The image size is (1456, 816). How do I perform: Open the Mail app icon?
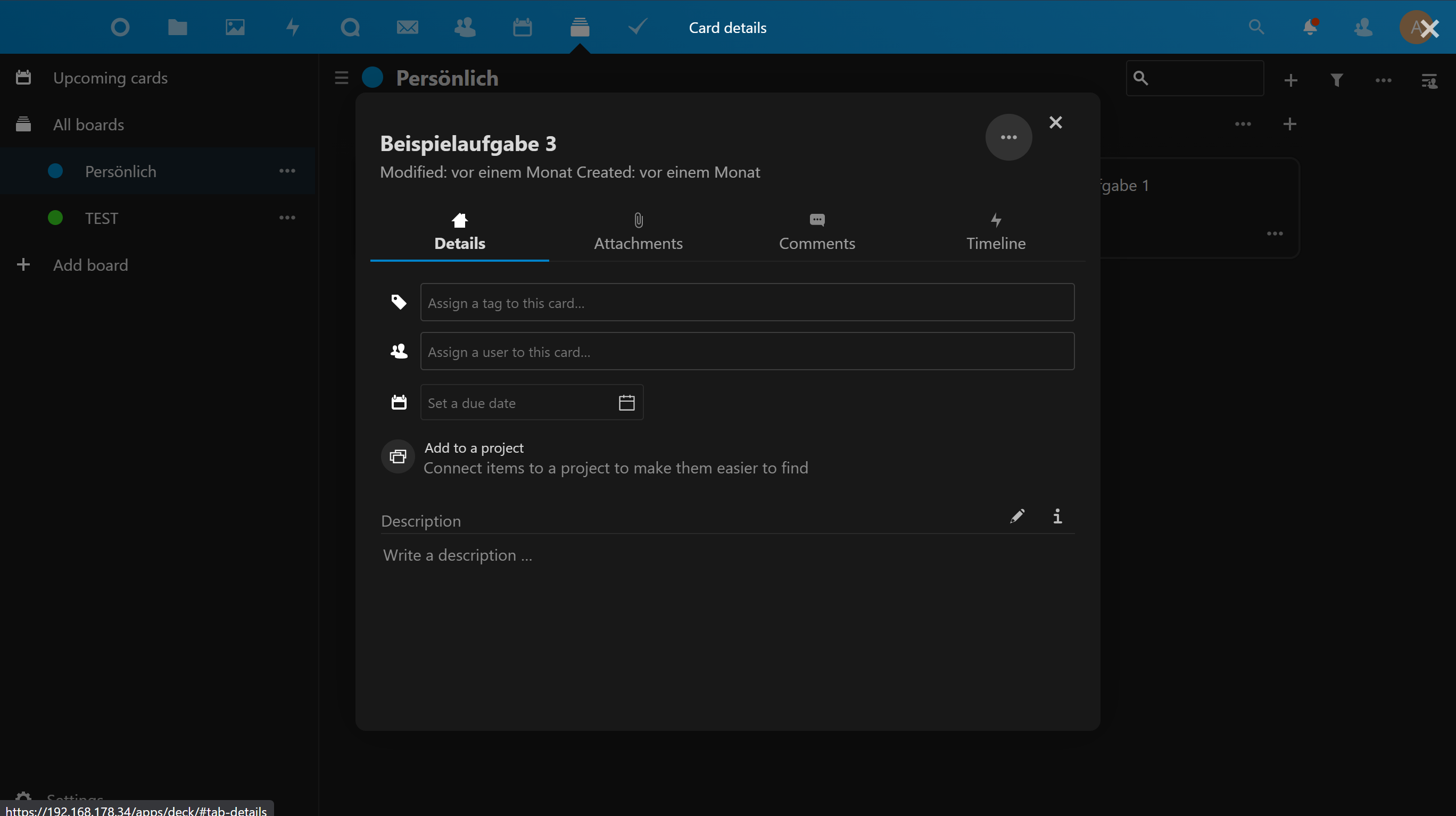tap(408, 27)
